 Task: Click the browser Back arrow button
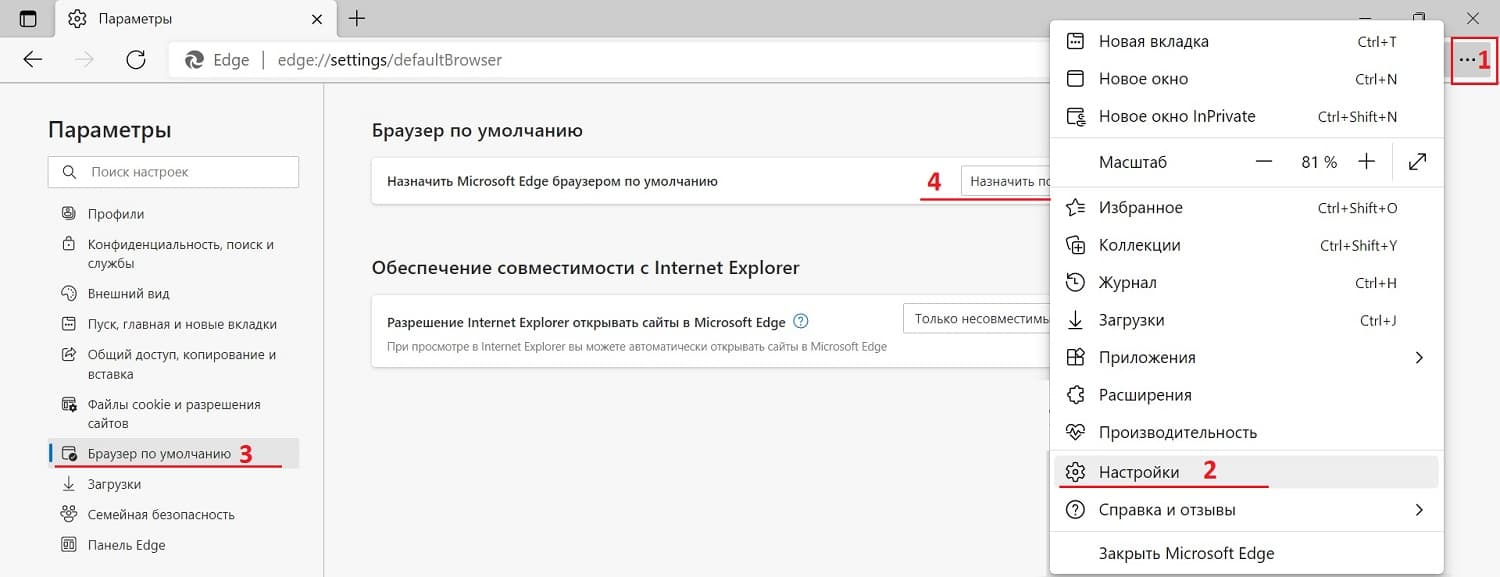pyautogui.click(x=33, y=60)
